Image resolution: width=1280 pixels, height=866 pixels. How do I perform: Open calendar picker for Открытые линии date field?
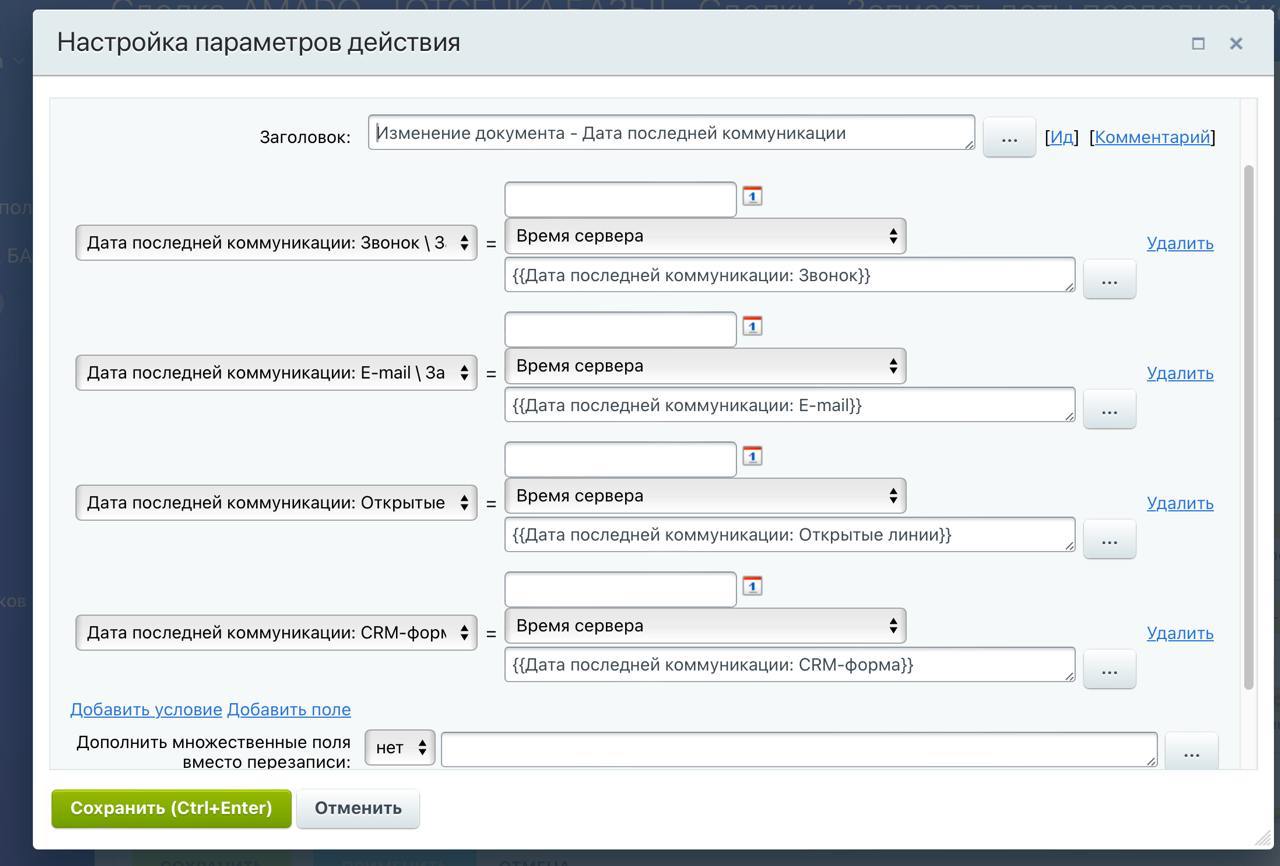[752, 456]
